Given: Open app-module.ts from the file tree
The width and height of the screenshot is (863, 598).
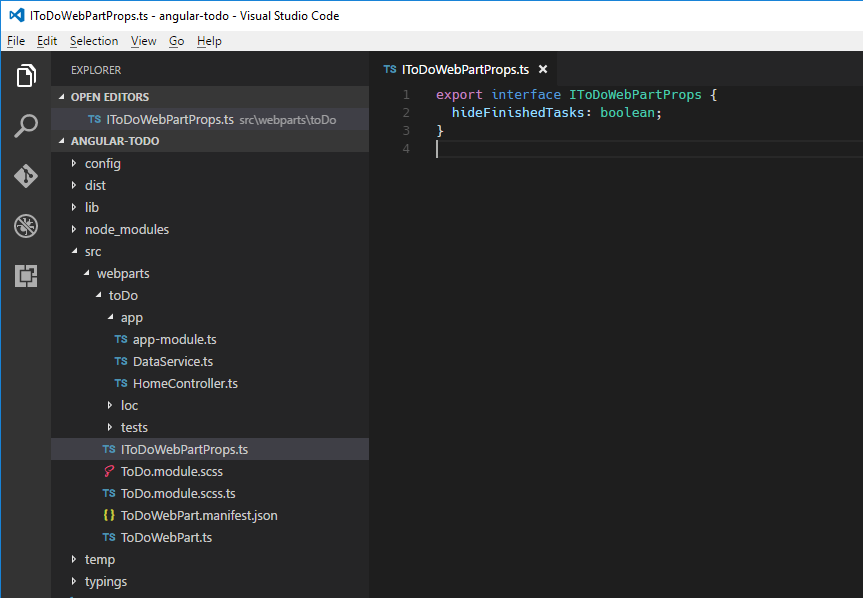Looking at the screenshot, I should point(174,339).
